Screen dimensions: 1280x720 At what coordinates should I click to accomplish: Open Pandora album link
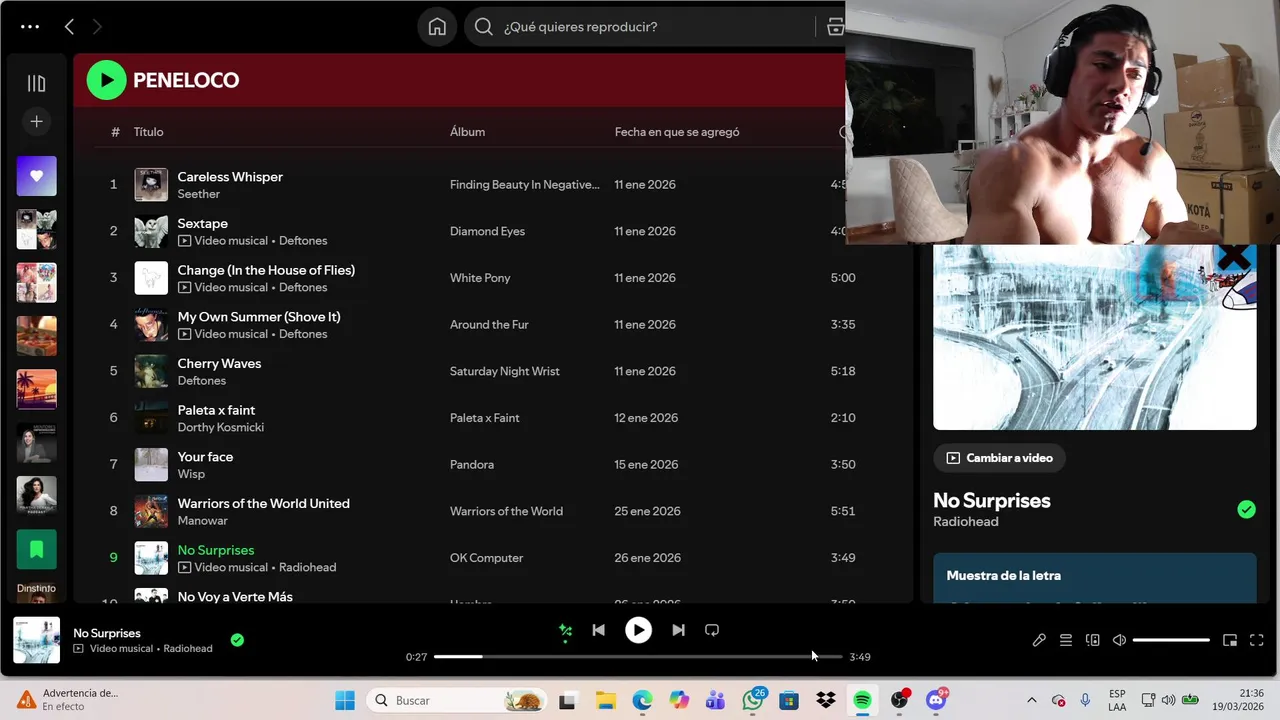pos(471,465)
